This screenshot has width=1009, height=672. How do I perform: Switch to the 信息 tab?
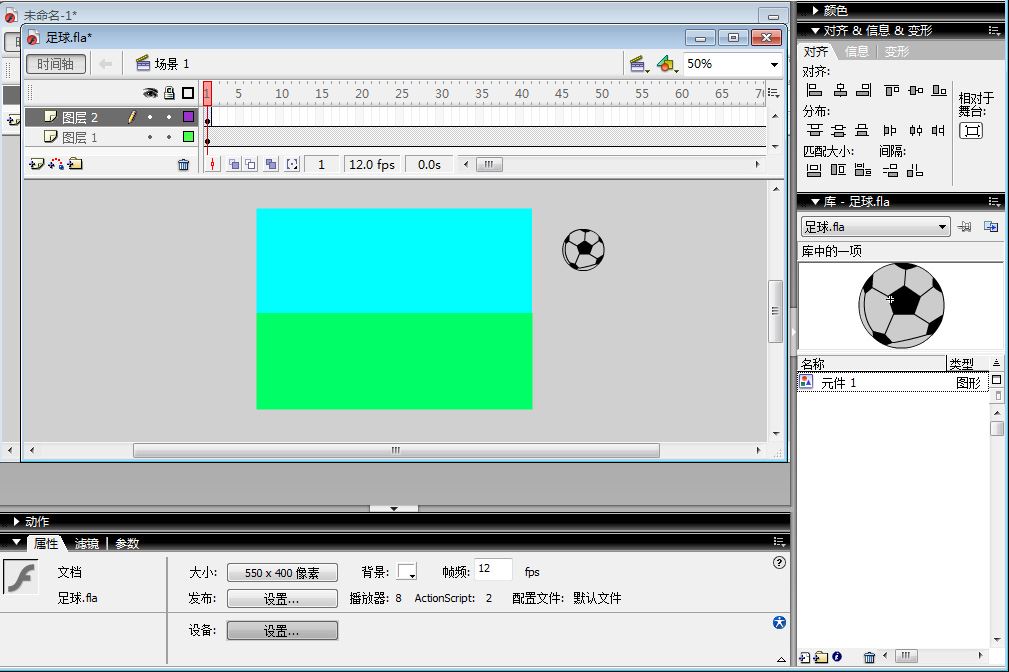coord(856,51)
